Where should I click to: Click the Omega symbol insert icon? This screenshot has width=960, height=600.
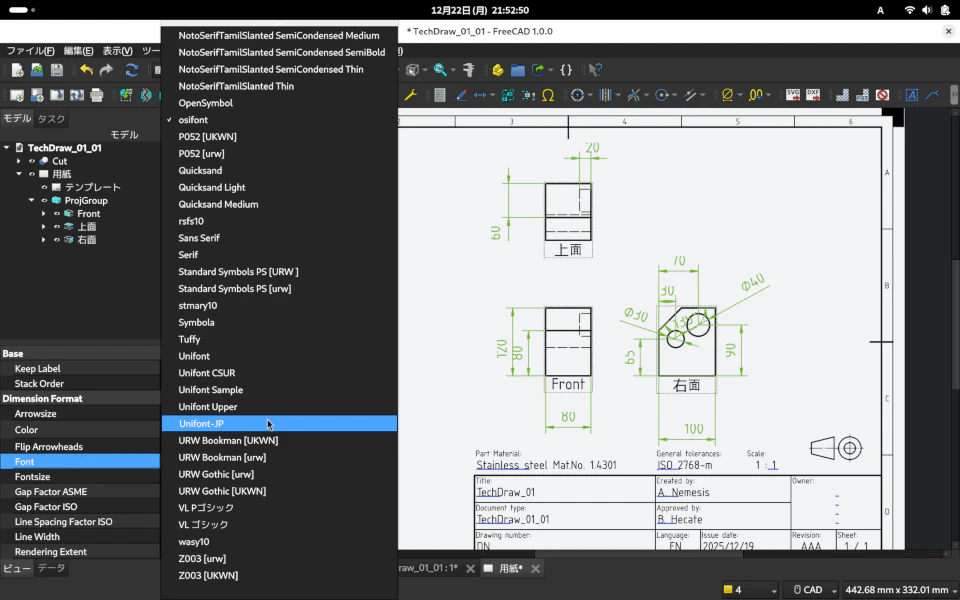tap(548, 95)
